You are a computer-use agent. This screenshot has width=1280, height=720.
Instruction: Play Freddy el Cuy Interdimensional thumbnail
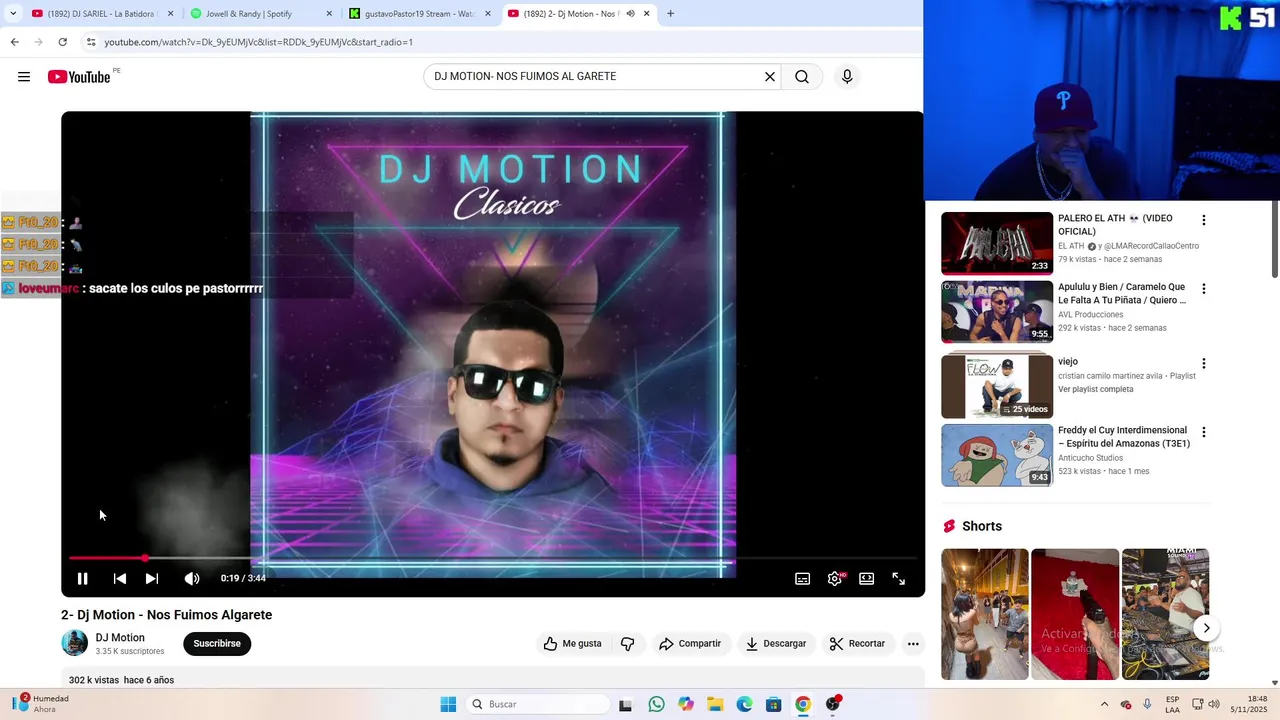pyautogui.click(x=997, y=455)
